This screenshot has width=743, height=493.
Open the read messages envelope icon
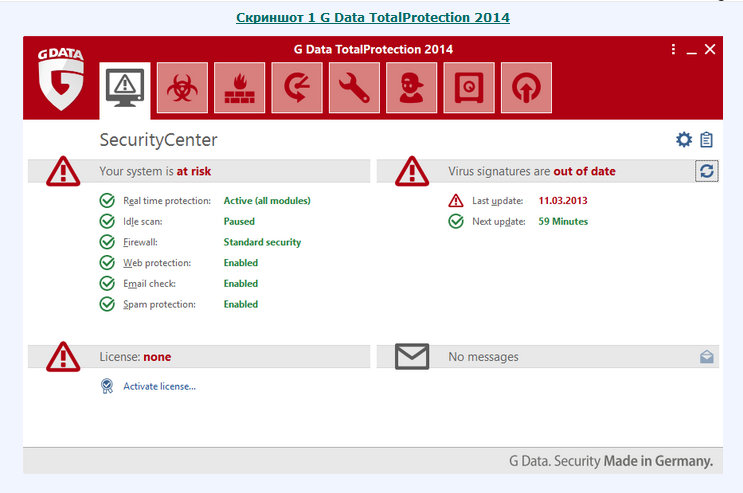click(x=707, y=356)
